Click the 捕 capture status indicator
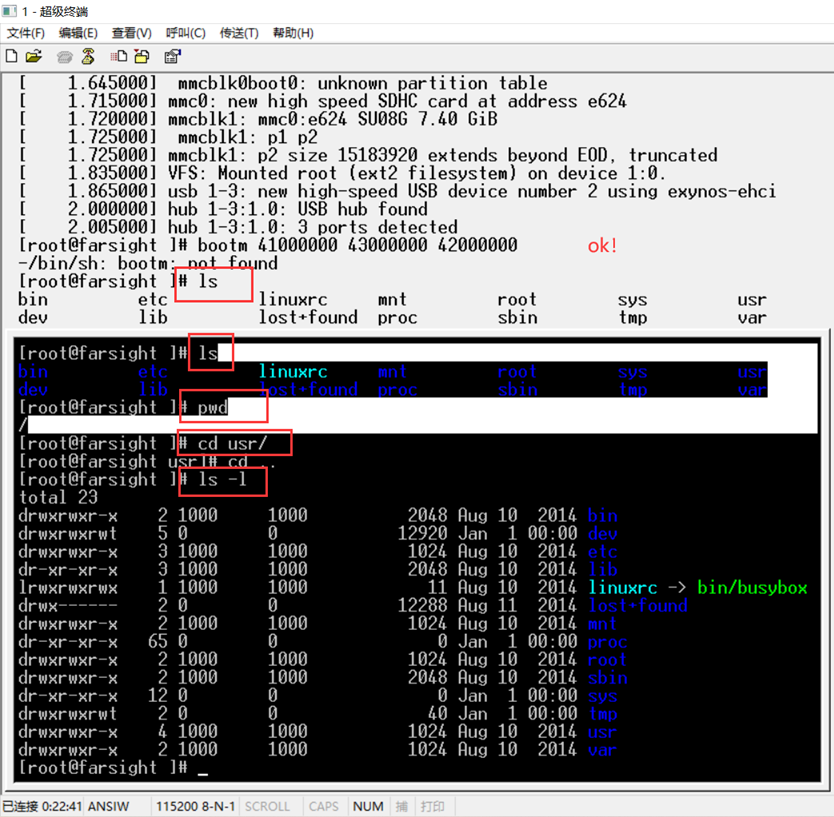Image resolution: width=834 pixels, height=817 pixels. click(x=402, y=806)
